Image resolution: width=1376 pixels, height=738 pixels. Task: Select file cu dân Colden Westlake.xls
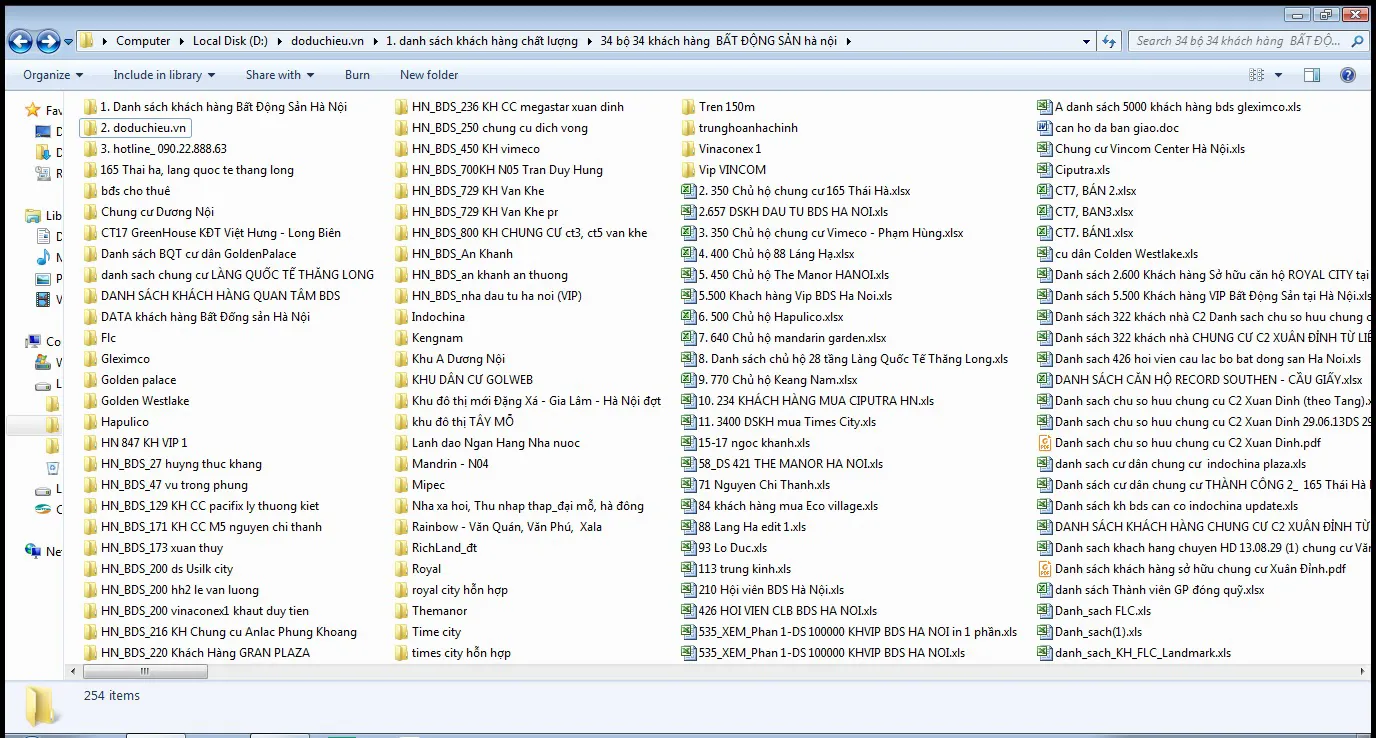coord(1117,254)
